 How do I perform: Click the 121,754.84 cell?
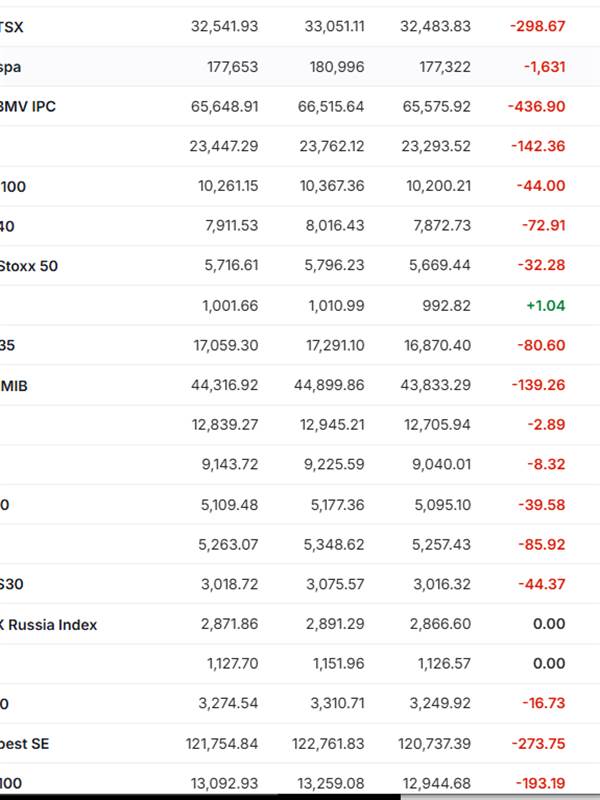[222, 743]
